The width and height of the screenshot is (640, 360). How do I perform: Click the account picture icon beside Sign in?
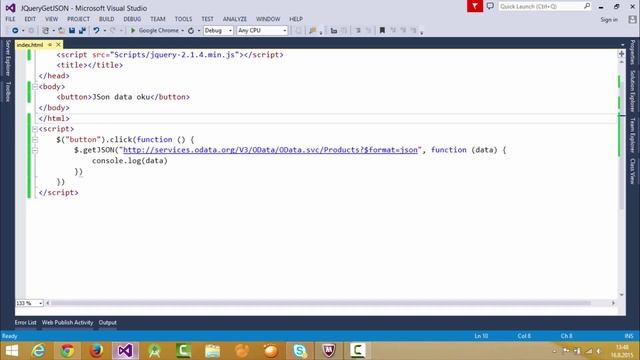tap(632, 19)
